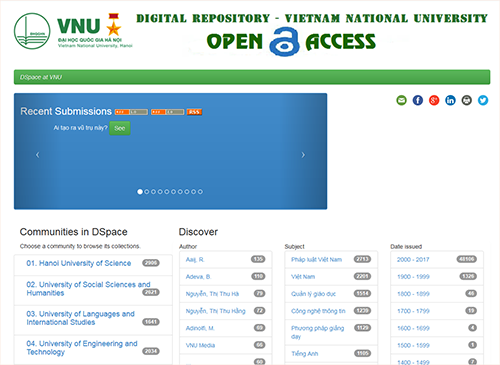
Task: Browse items dated 2000 - 2017
Action: click(413, 260)
